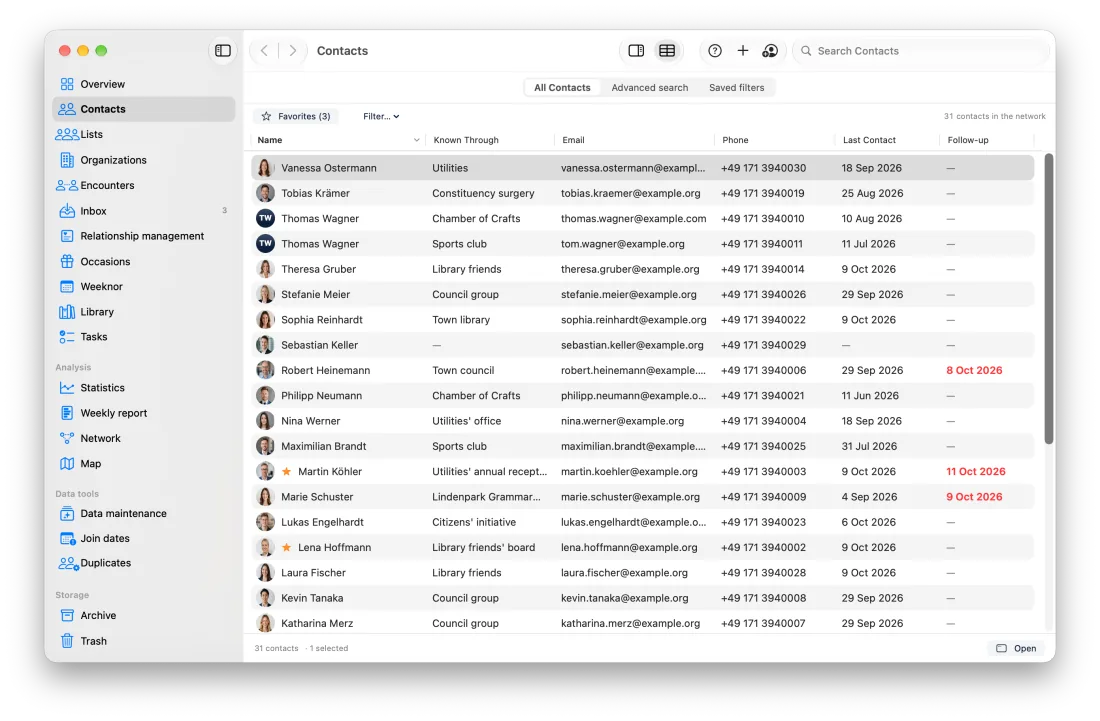Open Data maintenance in Data tools
The width and height of the screenshot is (1100, 721).
tap(144, 513)
